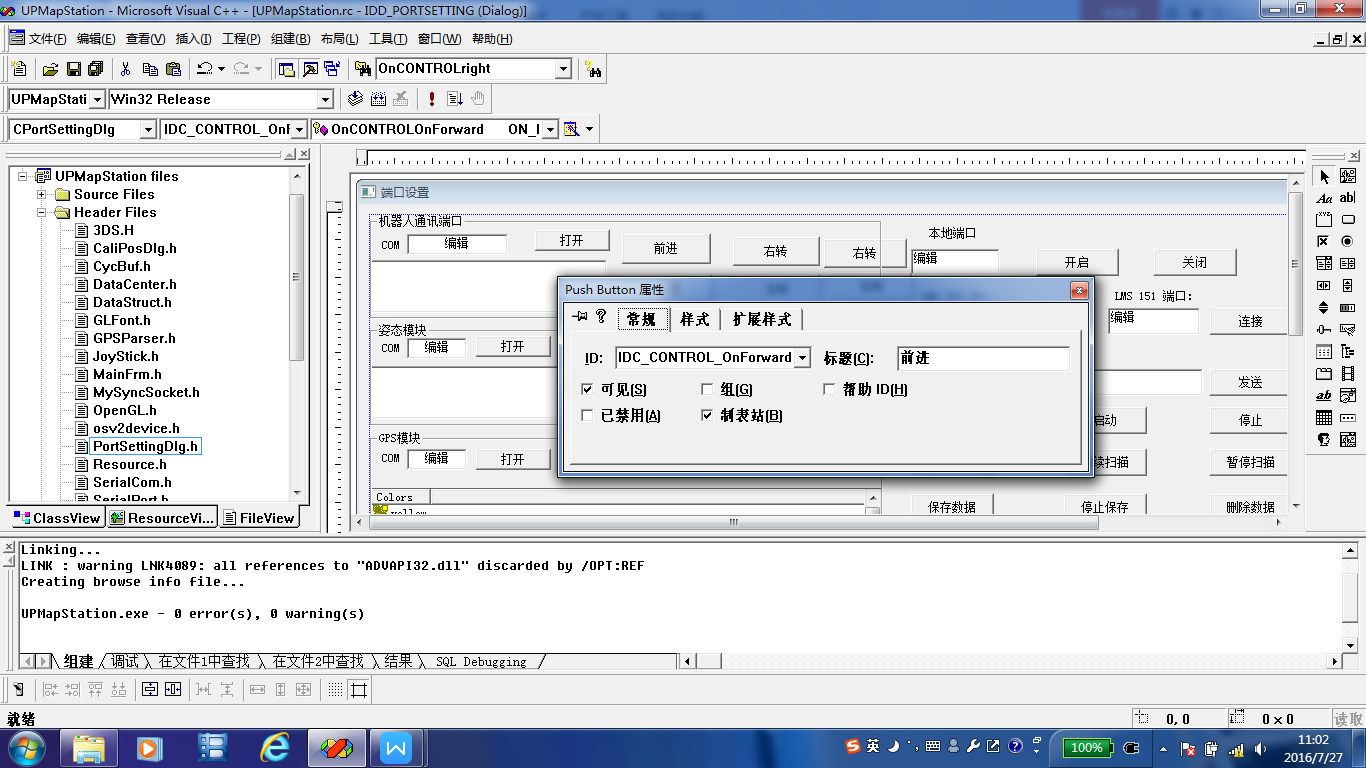Enable the 帮助 ID(H) checkbox

(829, 389)
